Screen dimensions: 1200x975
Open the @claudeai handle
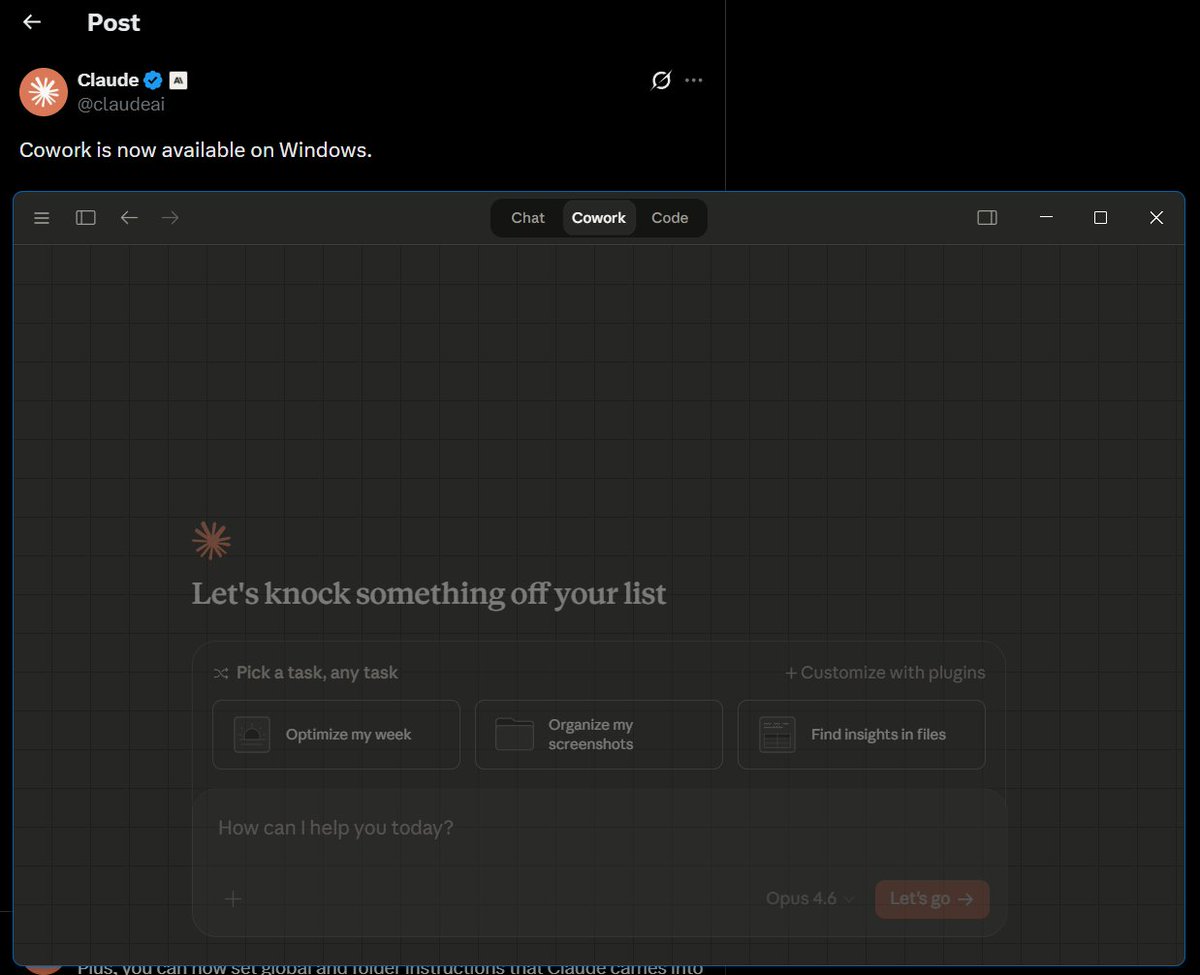[x=121, y=104]
